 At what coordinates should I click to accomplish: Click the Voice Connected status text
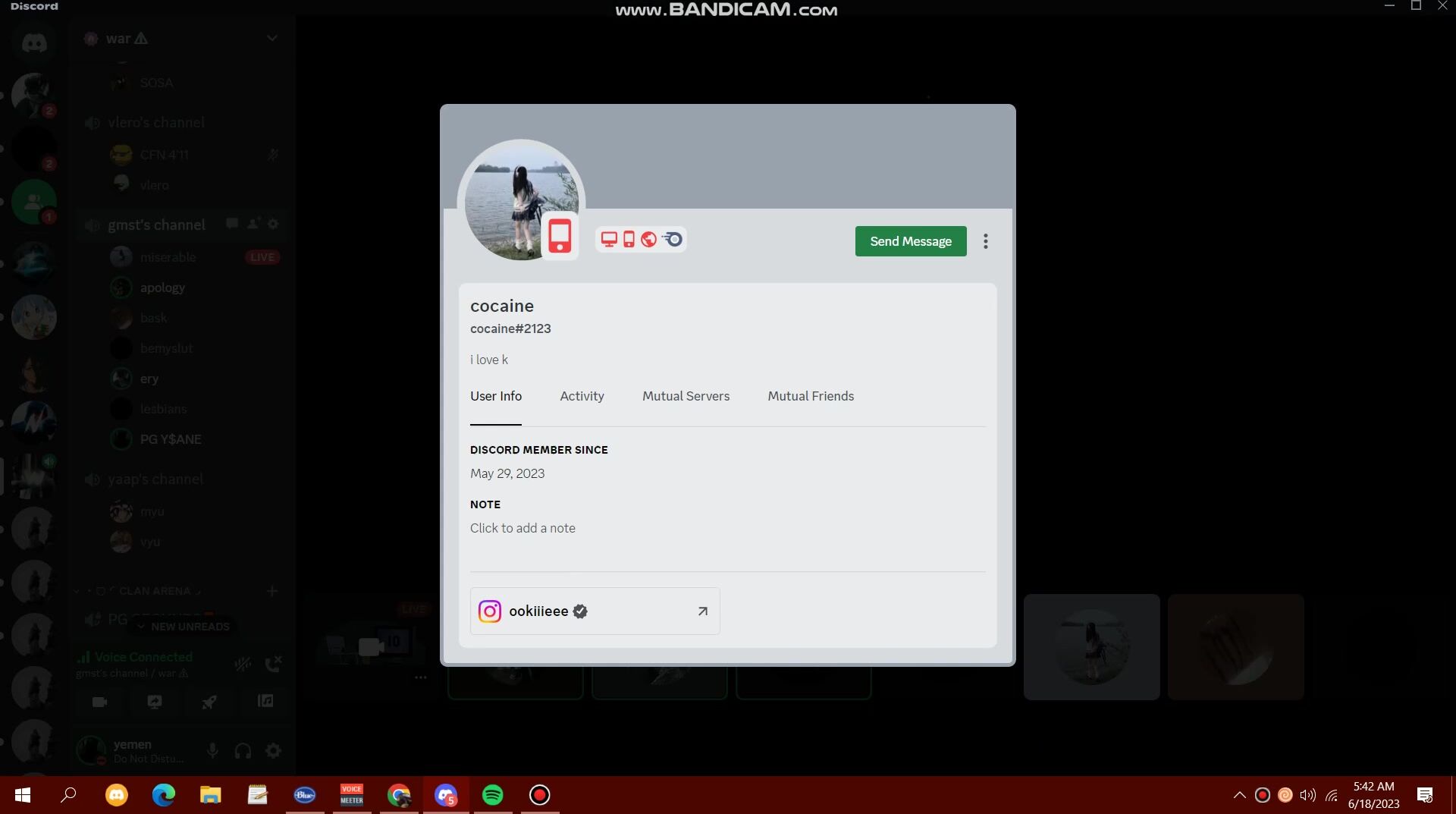(143, 657)
